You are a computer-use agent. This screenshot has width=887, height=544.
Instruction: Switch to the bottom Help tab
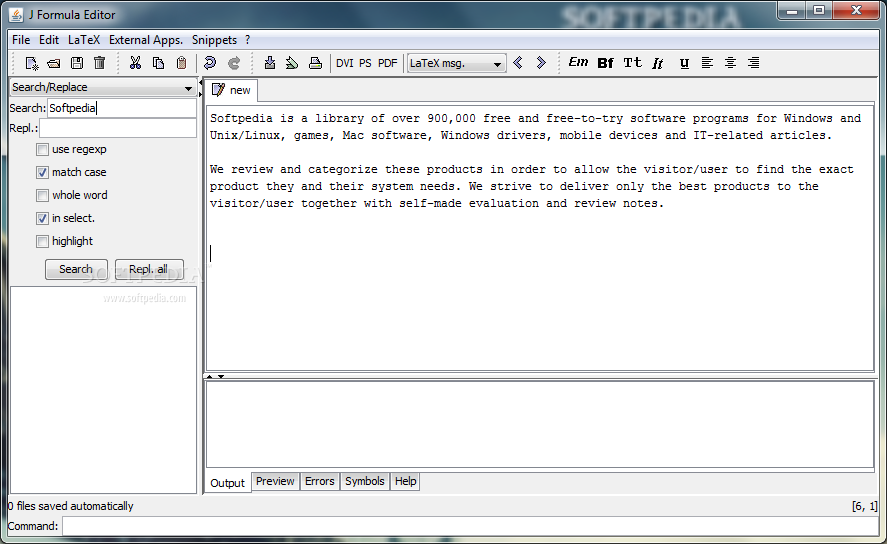click(406, 481)
